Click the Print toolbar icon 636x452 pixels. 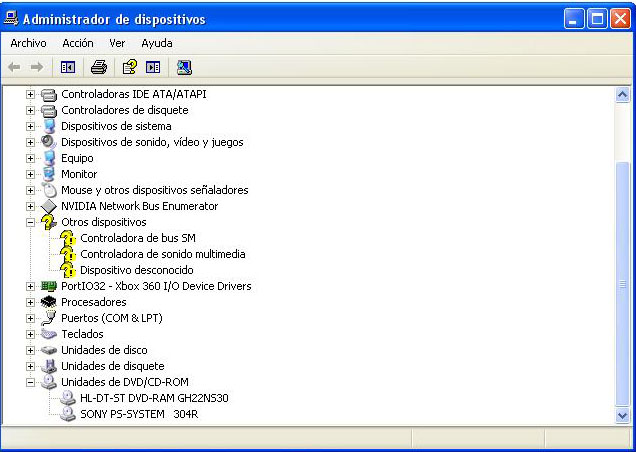pyautogui.click(x=99, y=67)
